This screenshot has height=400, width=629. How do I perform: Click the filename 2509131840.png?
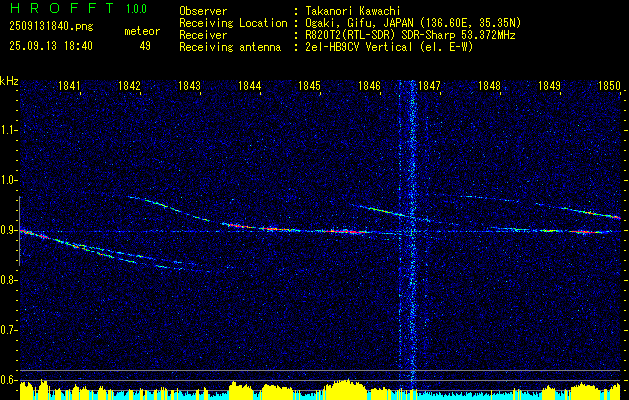[x=51, y=27]
